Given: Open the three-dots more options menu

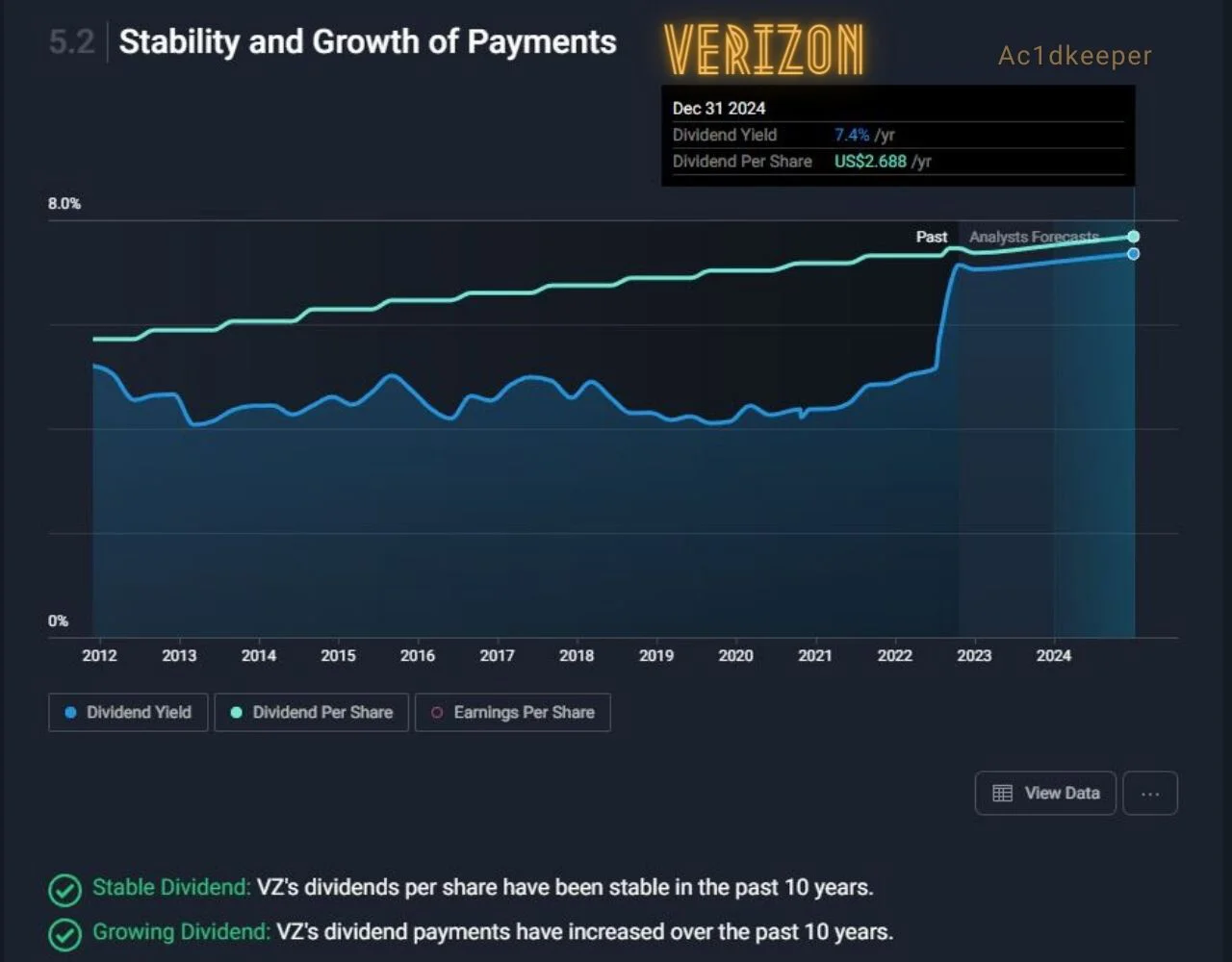Looking at the screenshot, I should (1150, 794).
